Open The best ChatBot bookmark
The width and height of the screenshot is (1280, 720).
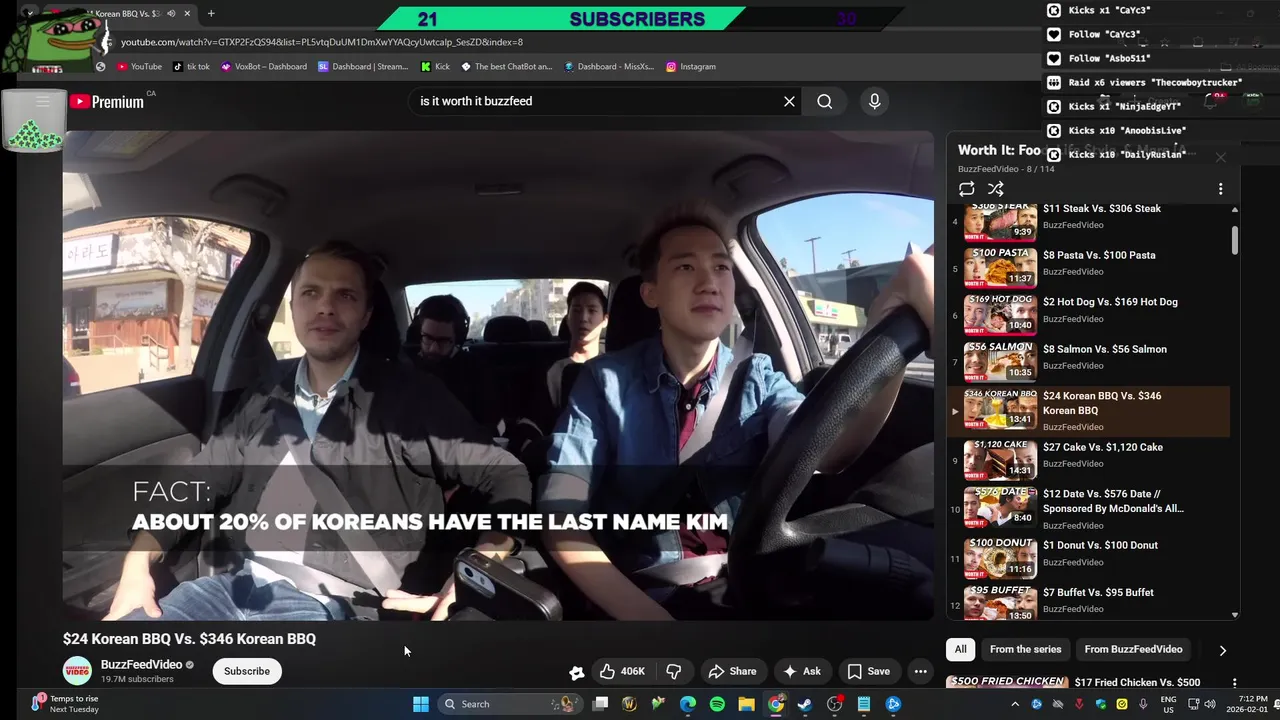click(x=506, y=66)
